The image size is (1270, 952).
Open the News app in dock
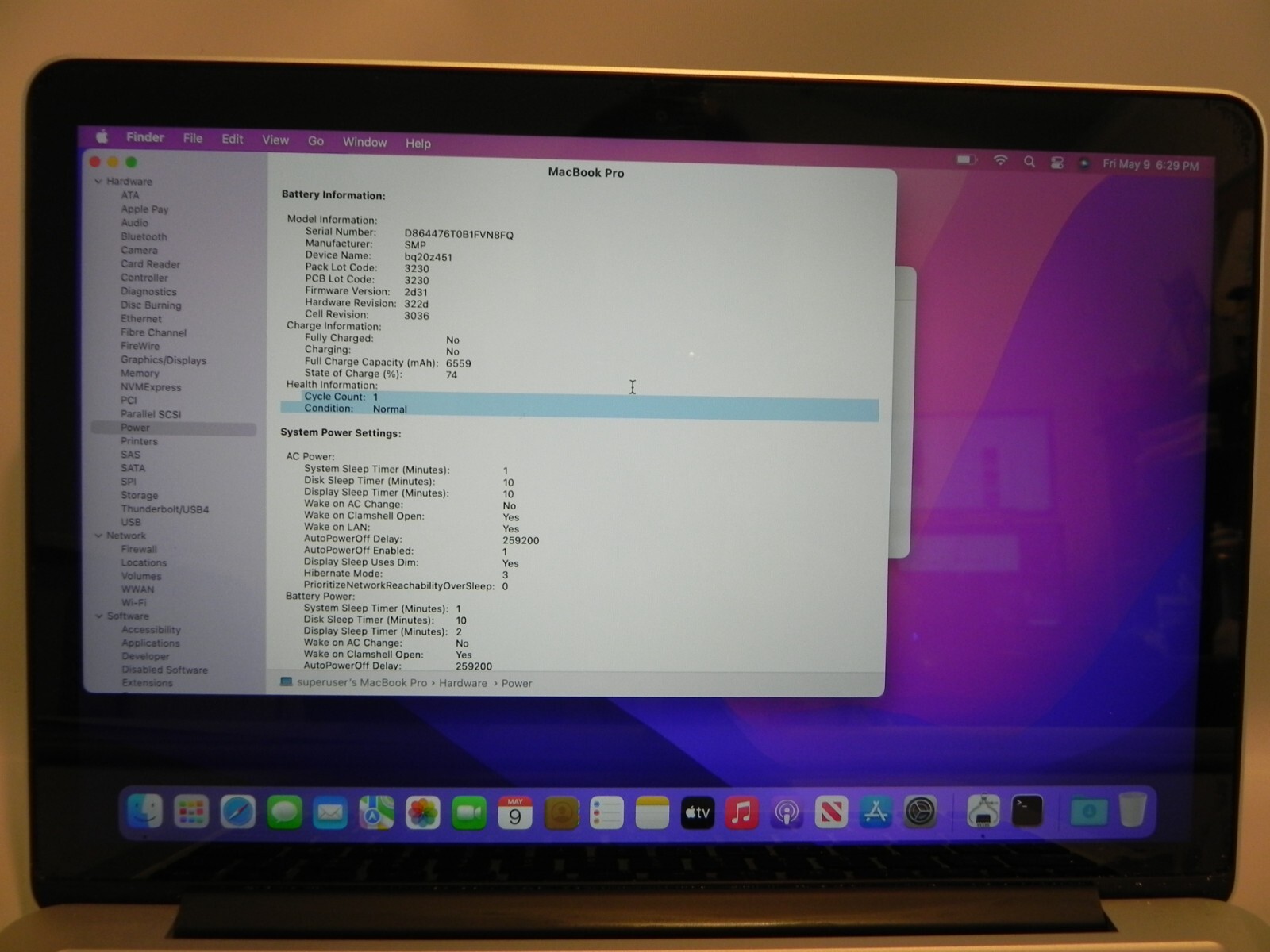[831, 812]
